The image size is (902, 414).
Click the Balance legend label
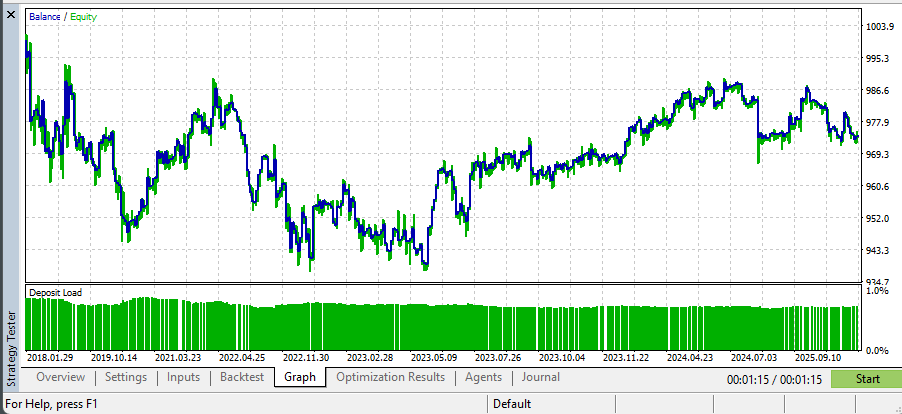(45, 17)
